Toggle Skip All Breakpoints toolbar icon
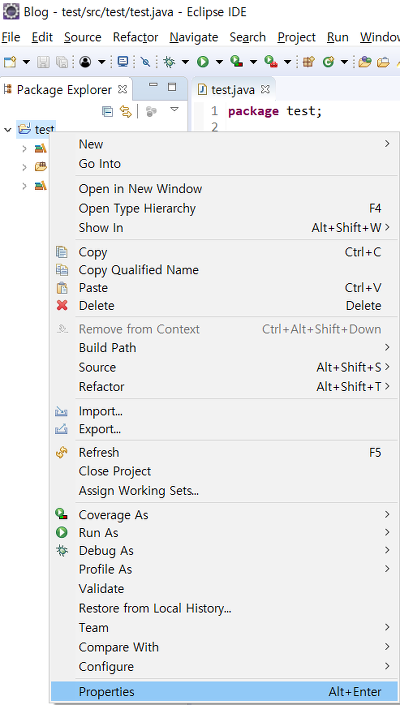This screenshot has height=705, width=400. point(145,62)
